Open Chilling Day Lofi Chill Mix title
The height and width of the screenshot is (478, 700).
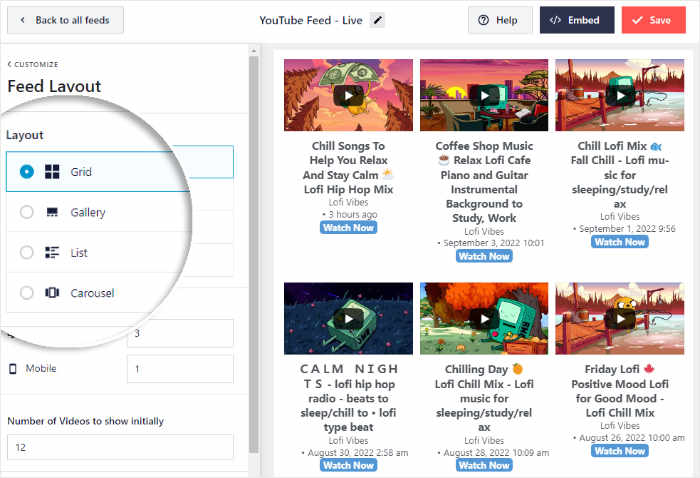(x=484, y=398)
